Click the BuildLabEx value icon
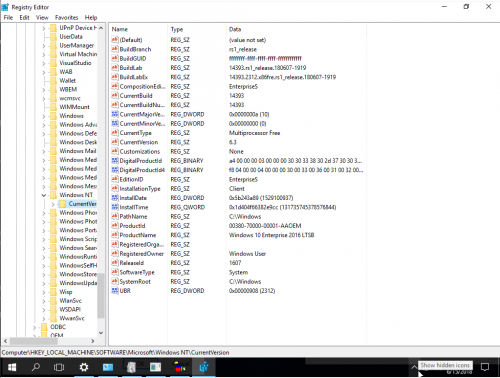500x378 pixels. (115, 77)
